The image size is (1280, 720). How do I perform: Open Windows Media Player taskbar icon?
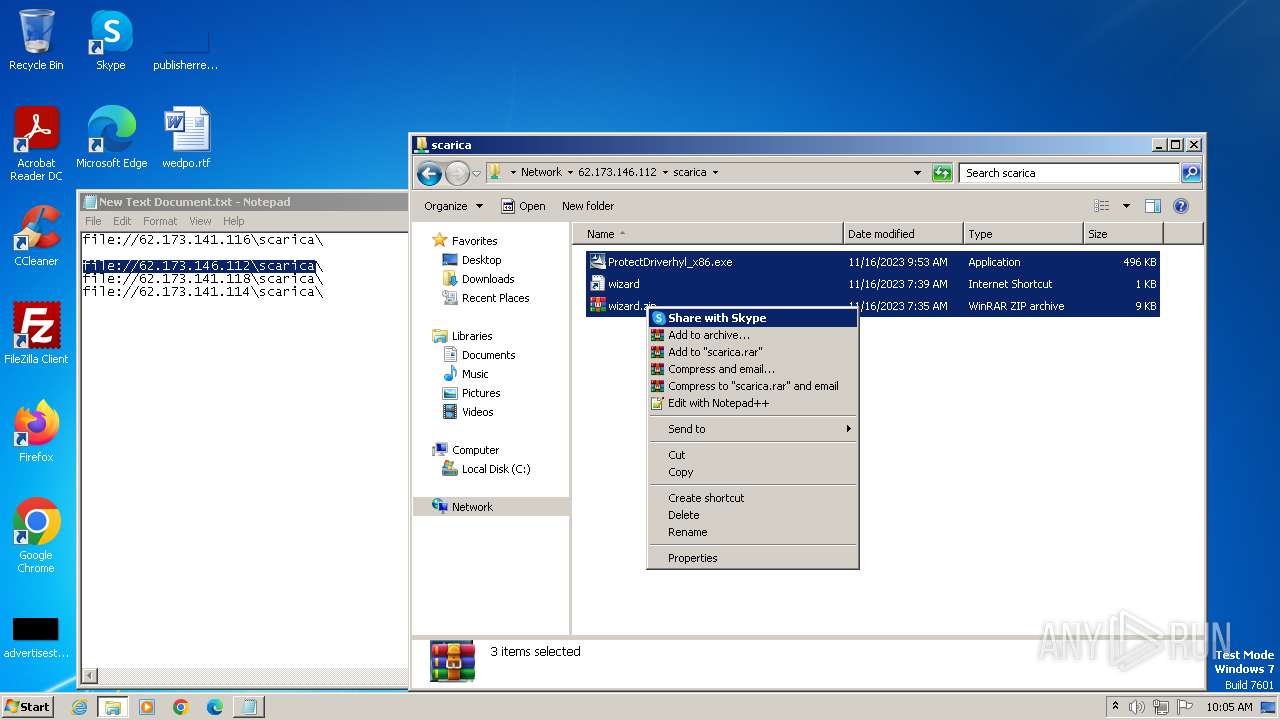tap(147, 707)
